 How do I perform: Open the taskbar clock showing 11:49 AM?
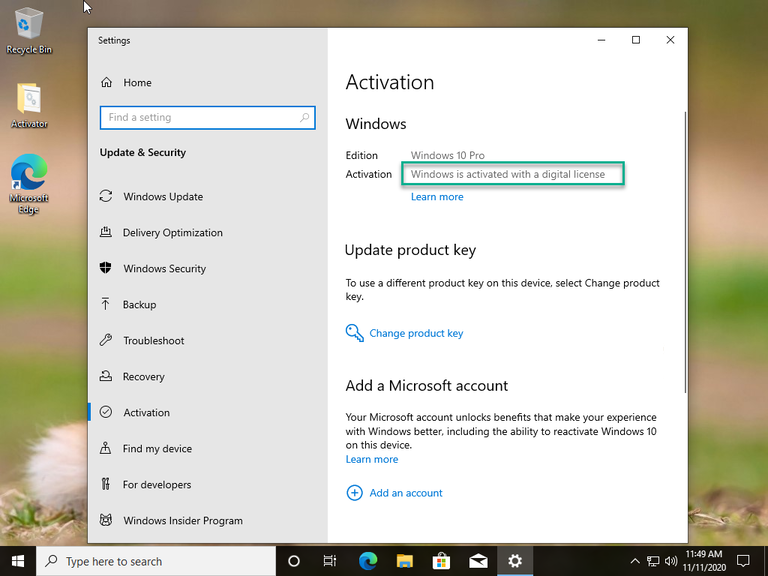click(704, 561)
